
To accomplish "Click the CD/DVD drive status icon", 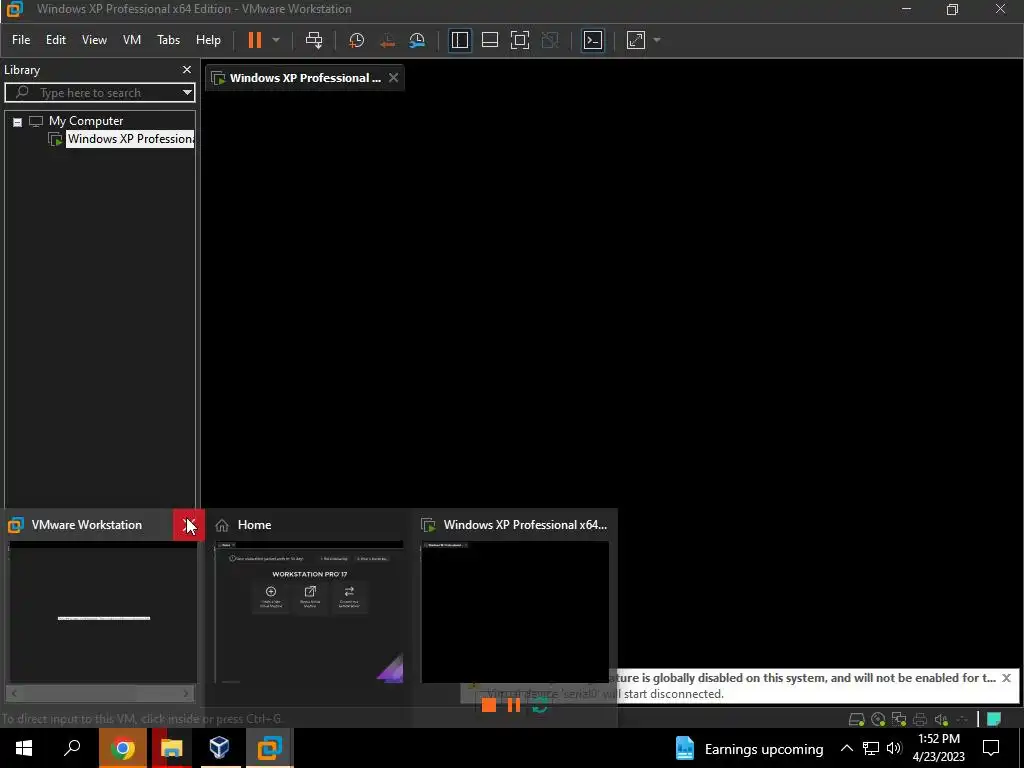I will 878,720.
